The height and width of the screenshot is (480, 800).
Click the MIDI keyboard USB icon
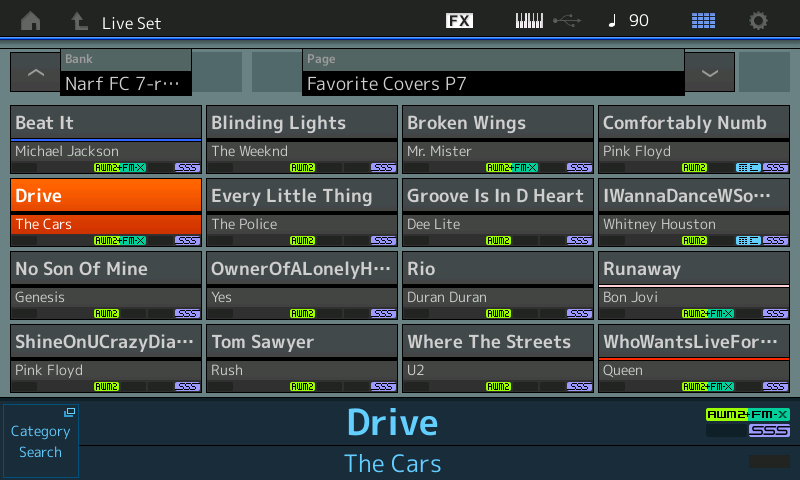(x=547, y=21)
